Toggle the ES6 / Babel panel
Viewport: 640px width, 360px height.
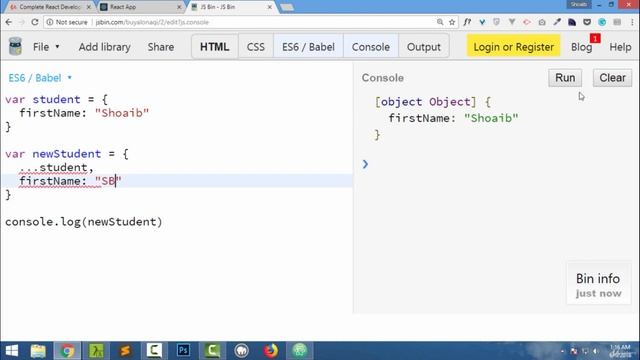coord(308,47)
